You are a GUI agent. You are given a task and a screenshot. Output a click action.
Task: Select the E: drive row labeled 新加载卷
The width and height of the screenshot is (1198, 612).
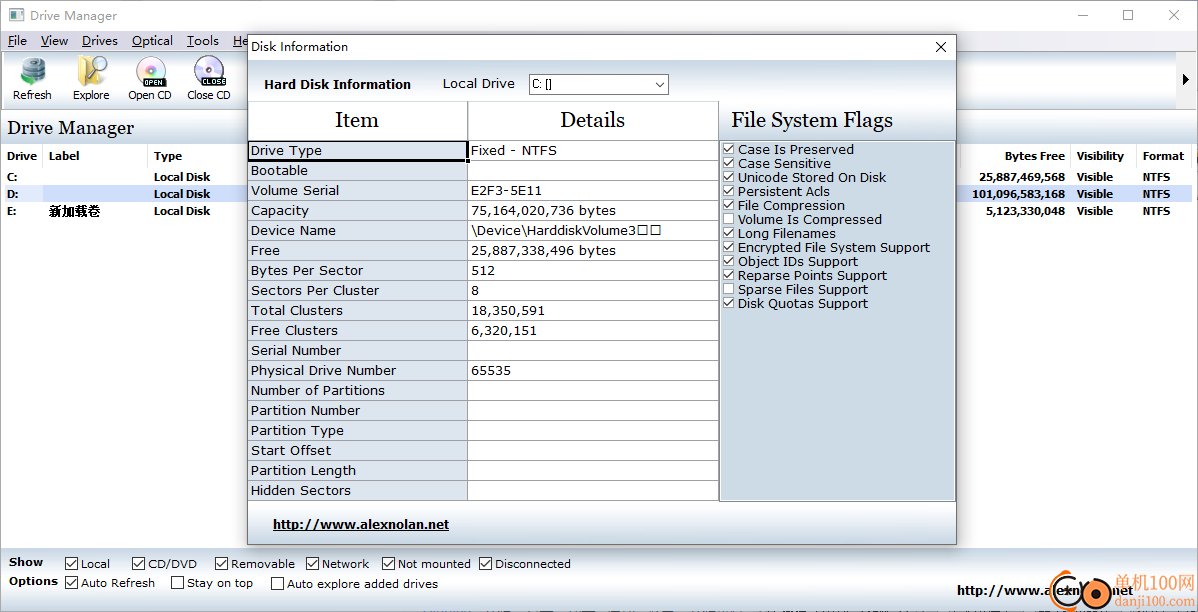(122, 212)
